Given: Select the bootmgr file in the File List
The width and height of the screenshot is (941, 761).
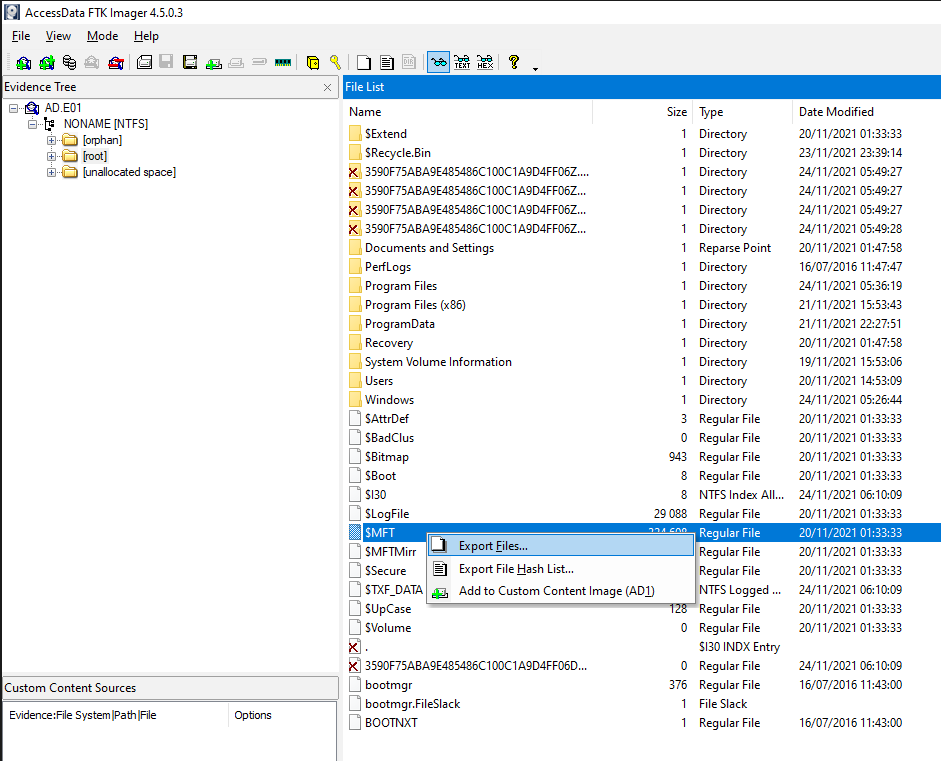Looking at the screenshot, I should pos(389,685).
